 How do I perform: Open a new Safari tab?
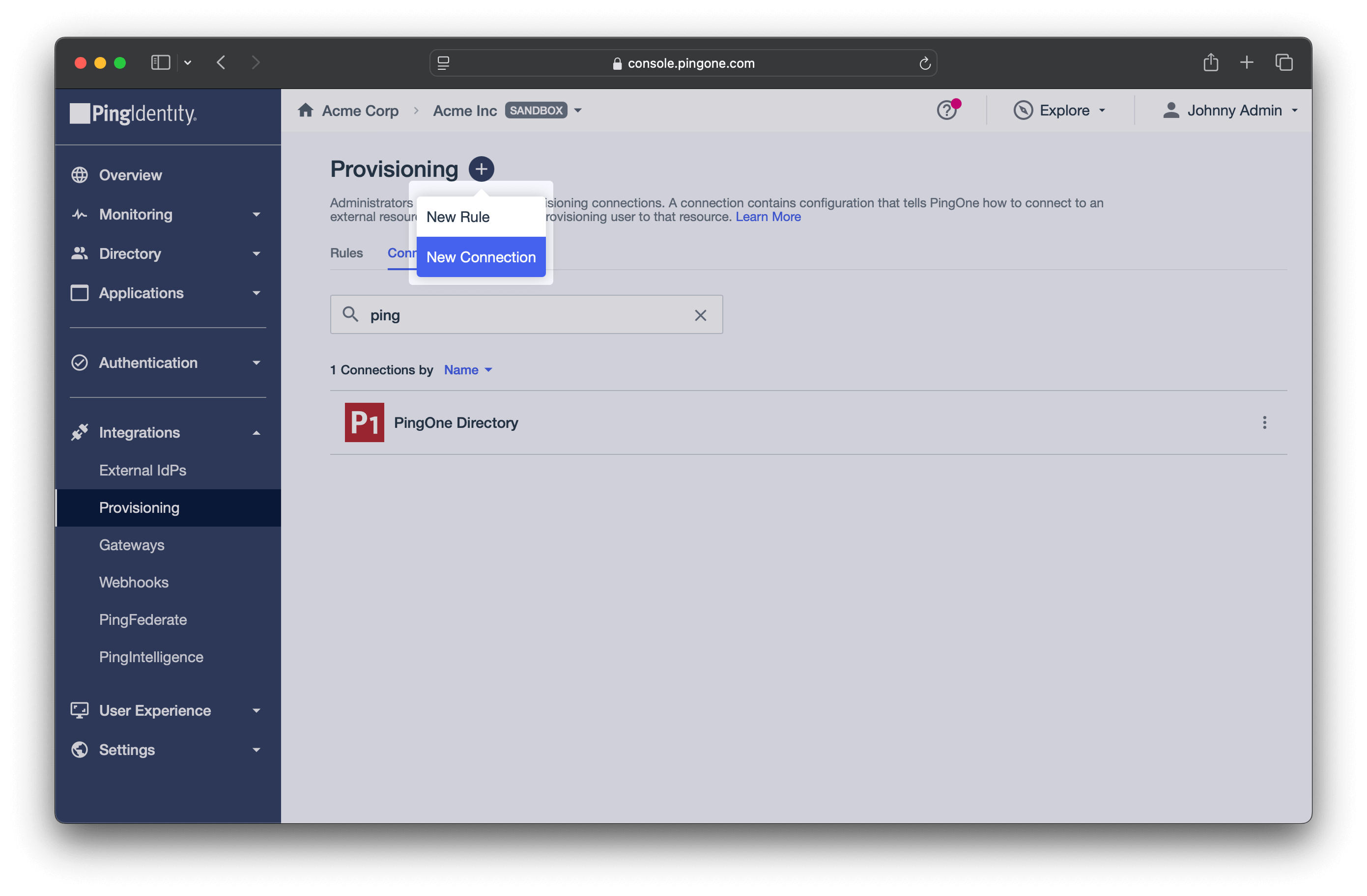coord(1247,62)
